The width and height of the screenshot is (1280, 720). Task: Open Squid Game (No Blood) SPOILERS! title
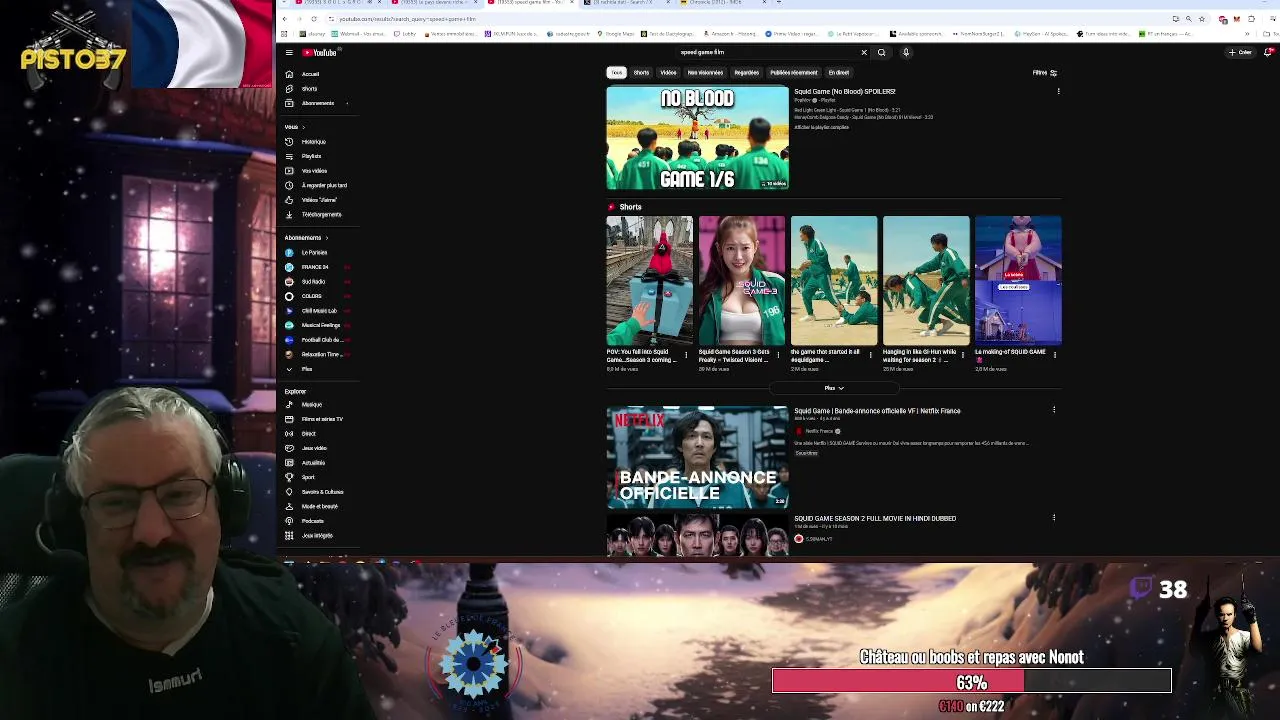coord(845,91)
